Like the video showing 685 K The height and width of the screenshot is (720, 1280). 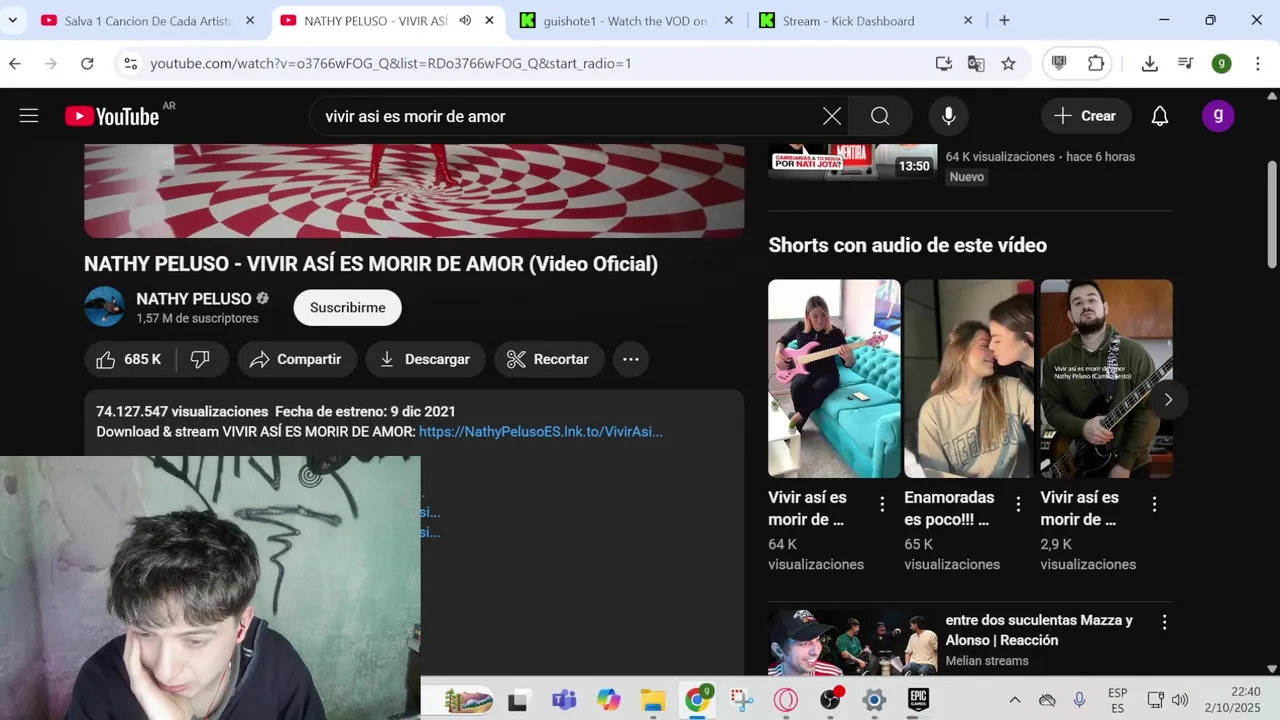click(x=129, y=359)
